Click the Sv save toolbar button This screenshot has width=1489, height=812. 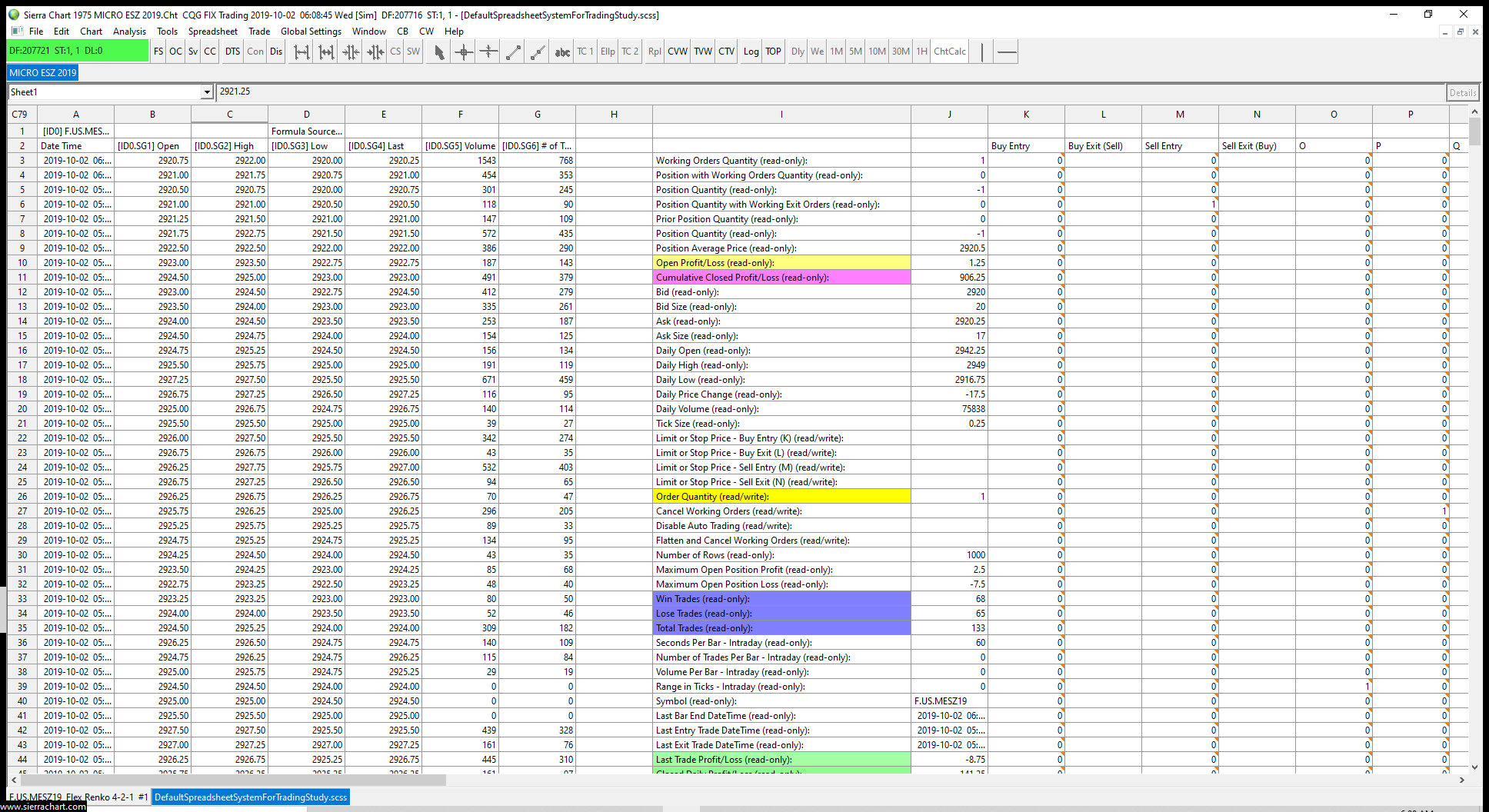pos(193,52)
